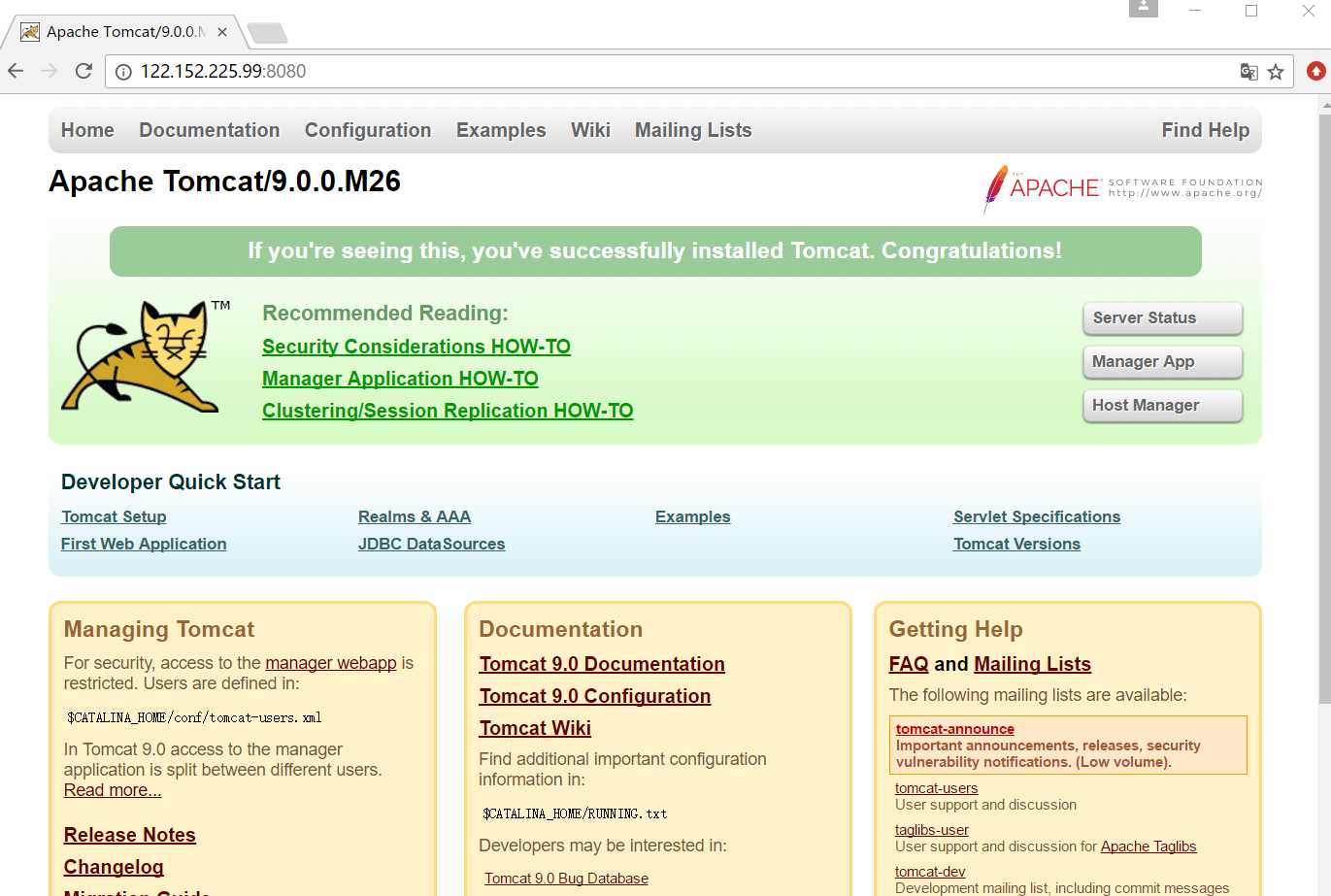The width and height of the screenshot is (1331, 896).
Task: Click the vertical scrollbar thumb
Action: 1324,408
